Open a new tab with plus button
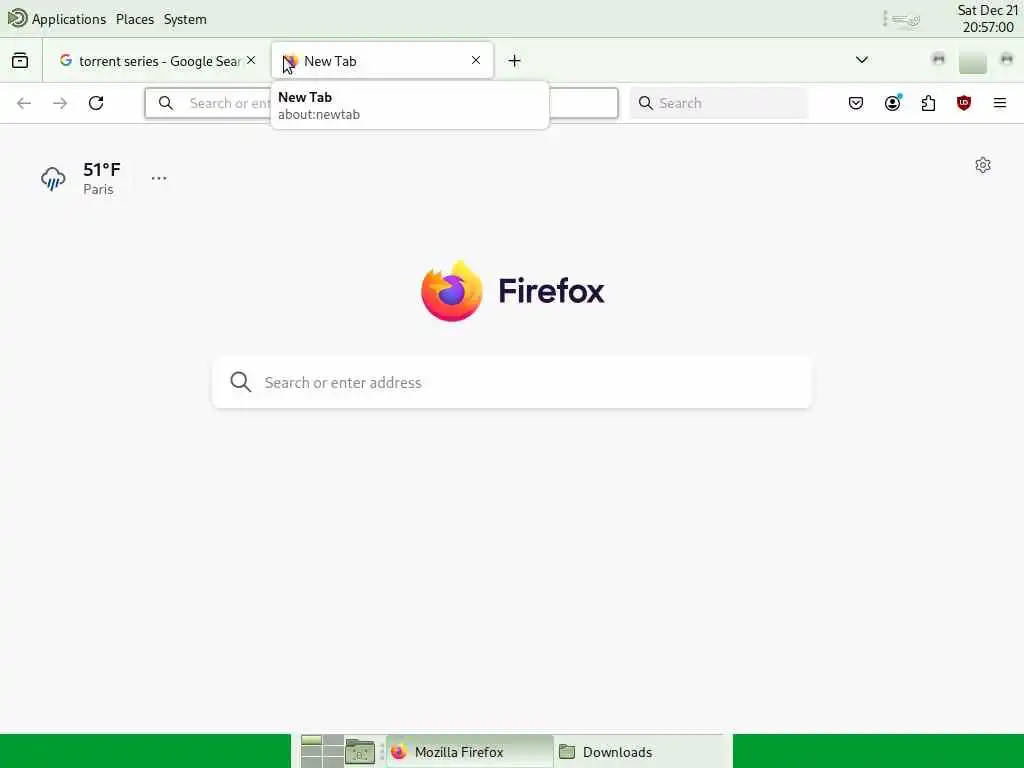 [x=515, y=61]
